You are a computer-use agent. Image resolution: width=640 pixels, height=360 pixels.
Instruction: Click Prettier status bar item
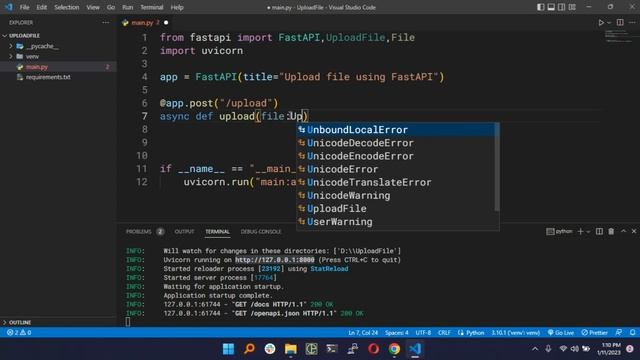[x=594, y=333]
